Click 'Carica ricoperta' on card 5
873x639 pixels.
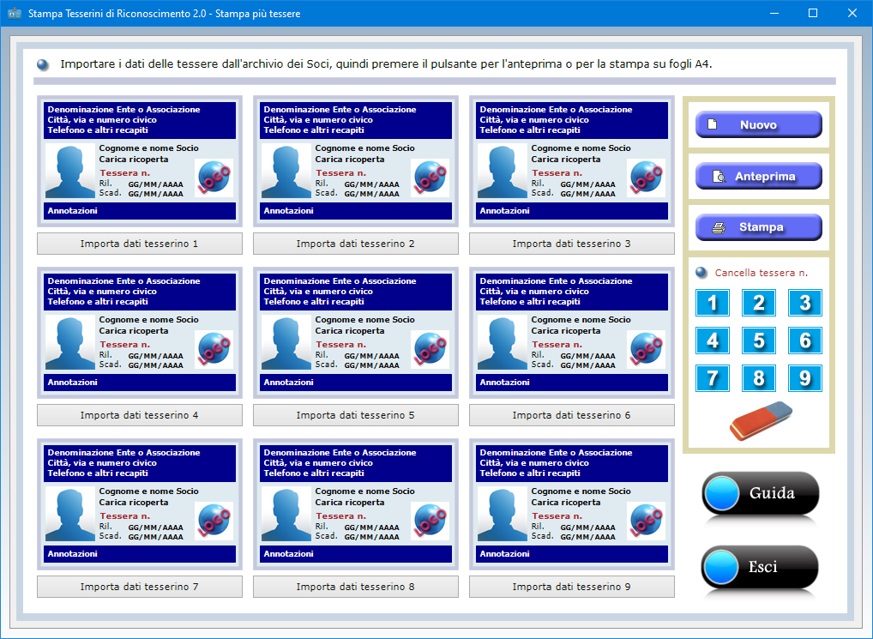(350, 331)
